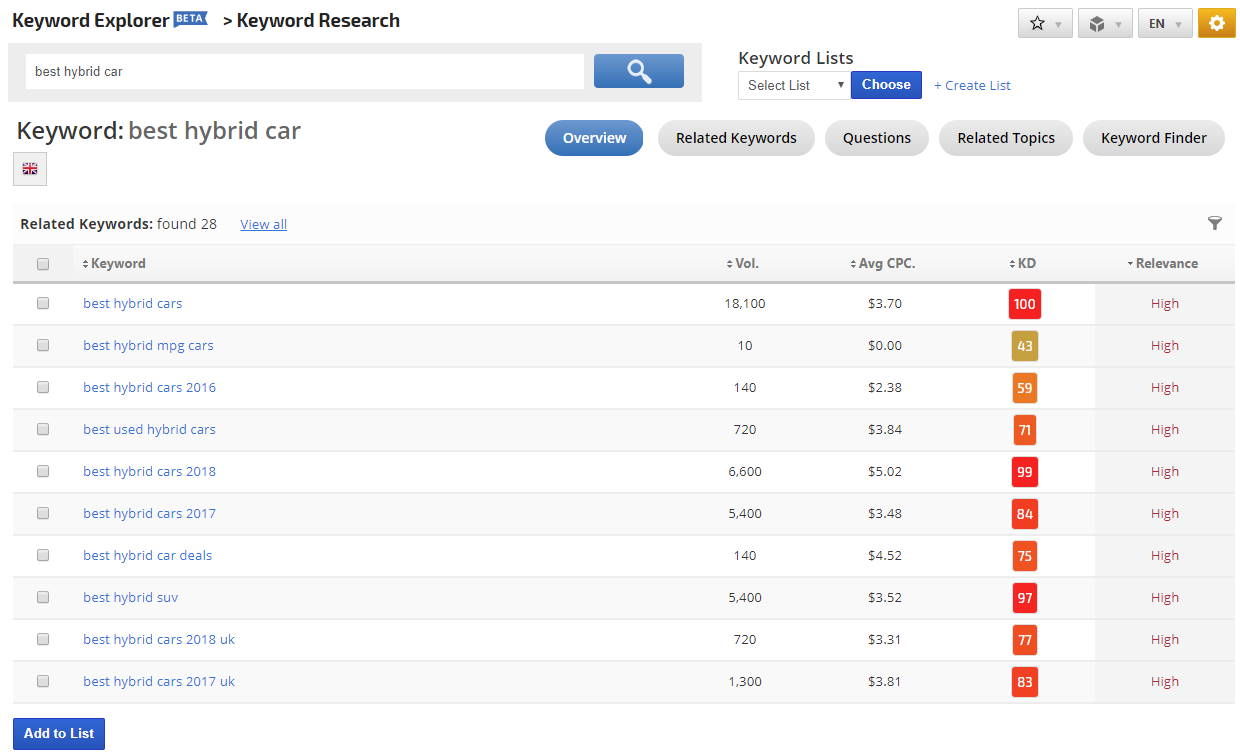
Task: Follow the View all link
Action: pos(263,224)
